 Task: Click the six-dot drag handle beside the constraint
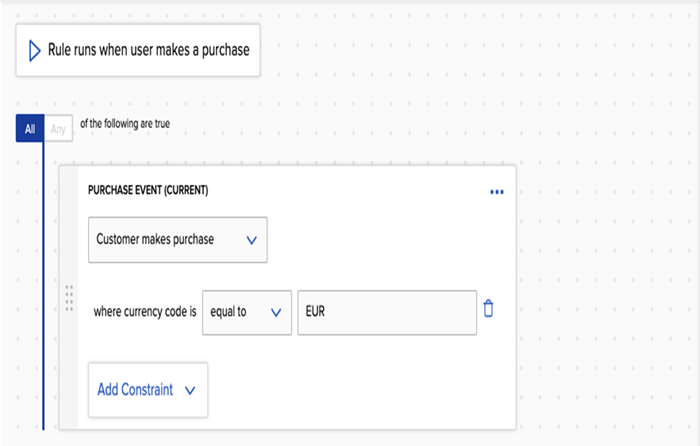coord(69,298)
